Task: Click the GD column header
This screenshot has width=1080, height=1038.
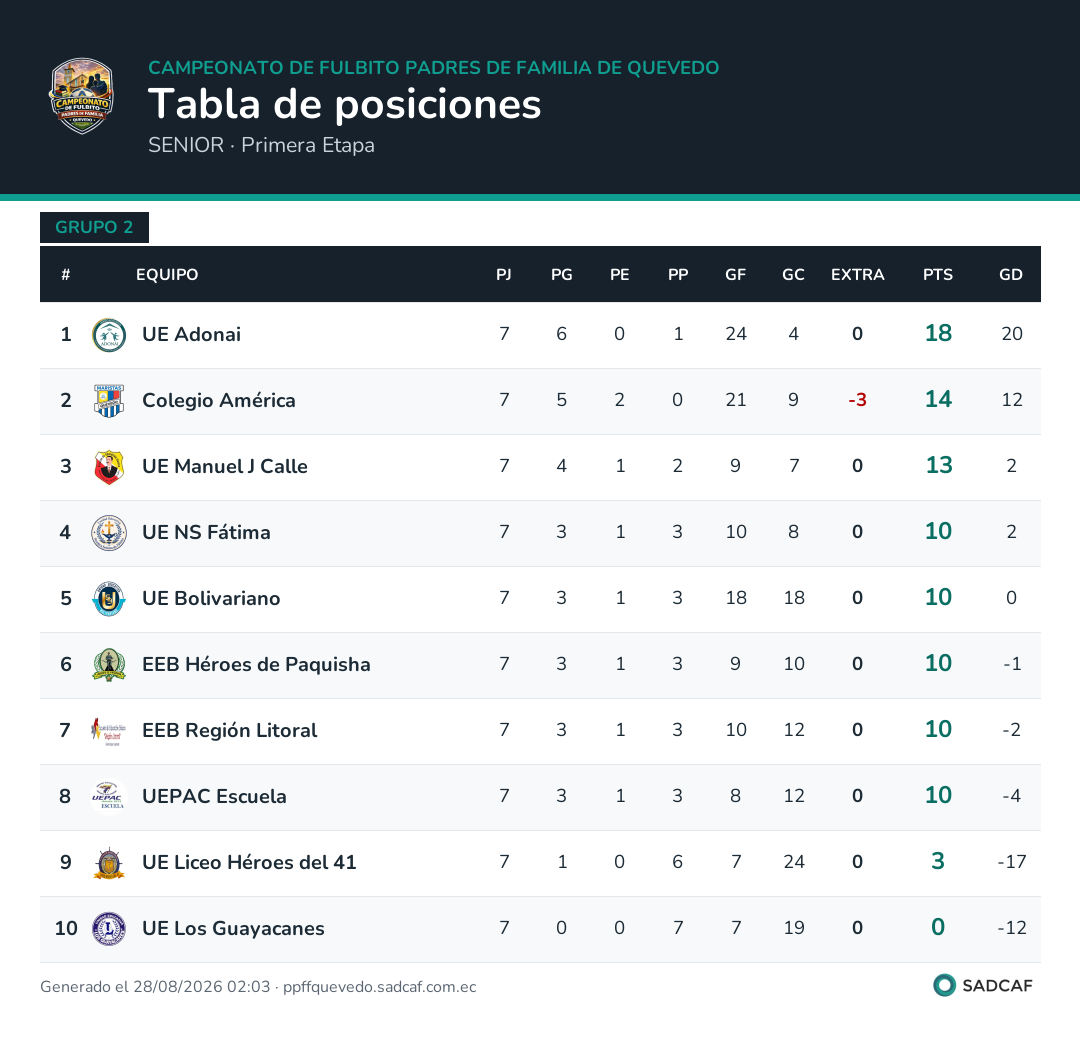Action: [x=1010, y=275]
